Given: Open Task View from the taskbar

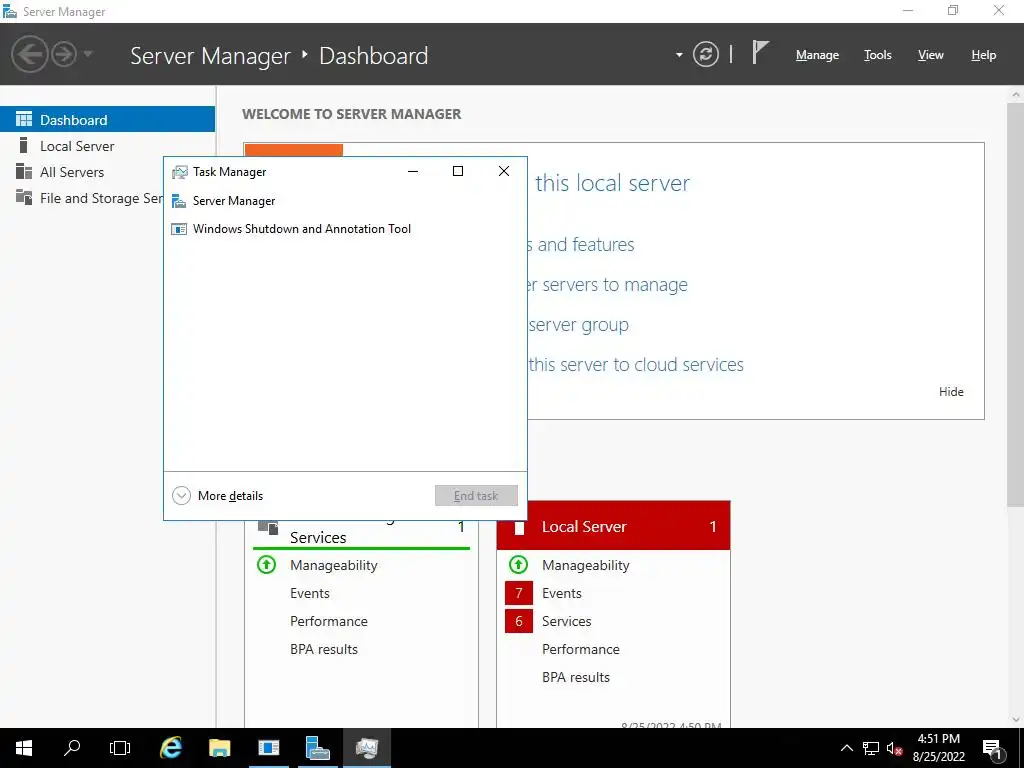Looking at the screenshot, I should pos(120,748).
